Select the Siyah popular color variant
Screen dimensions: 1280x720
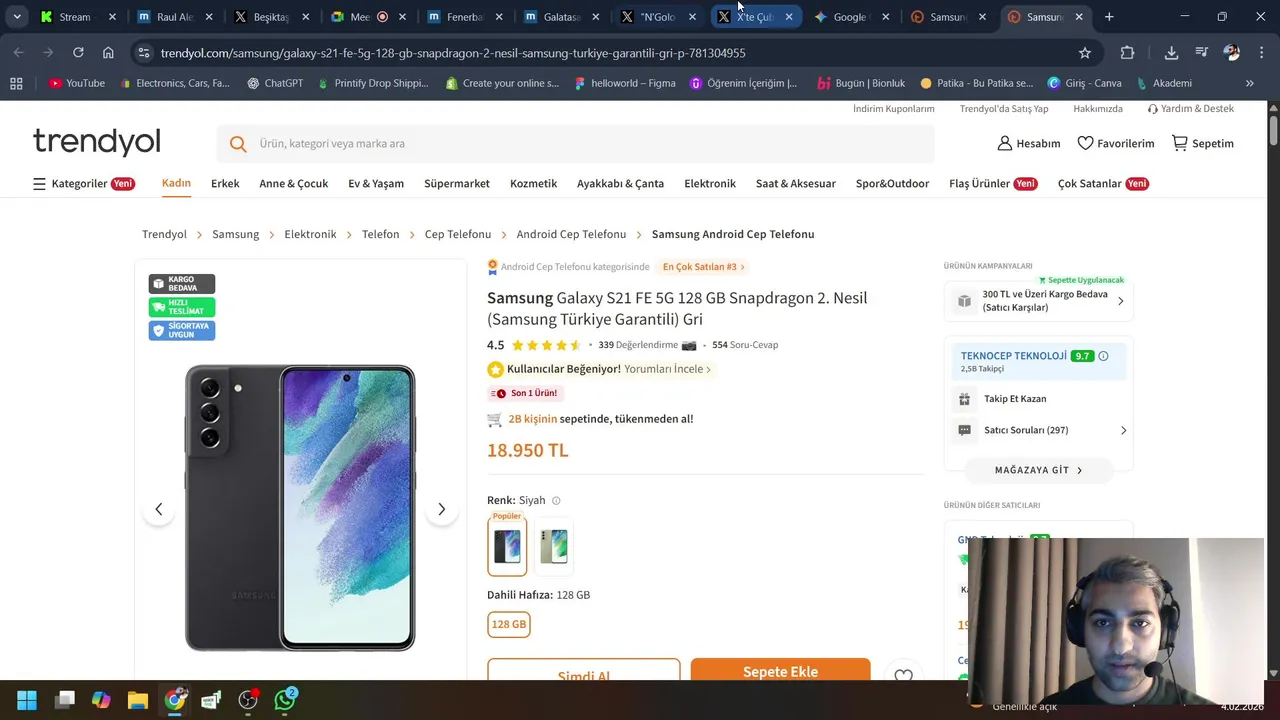point(507,545)
